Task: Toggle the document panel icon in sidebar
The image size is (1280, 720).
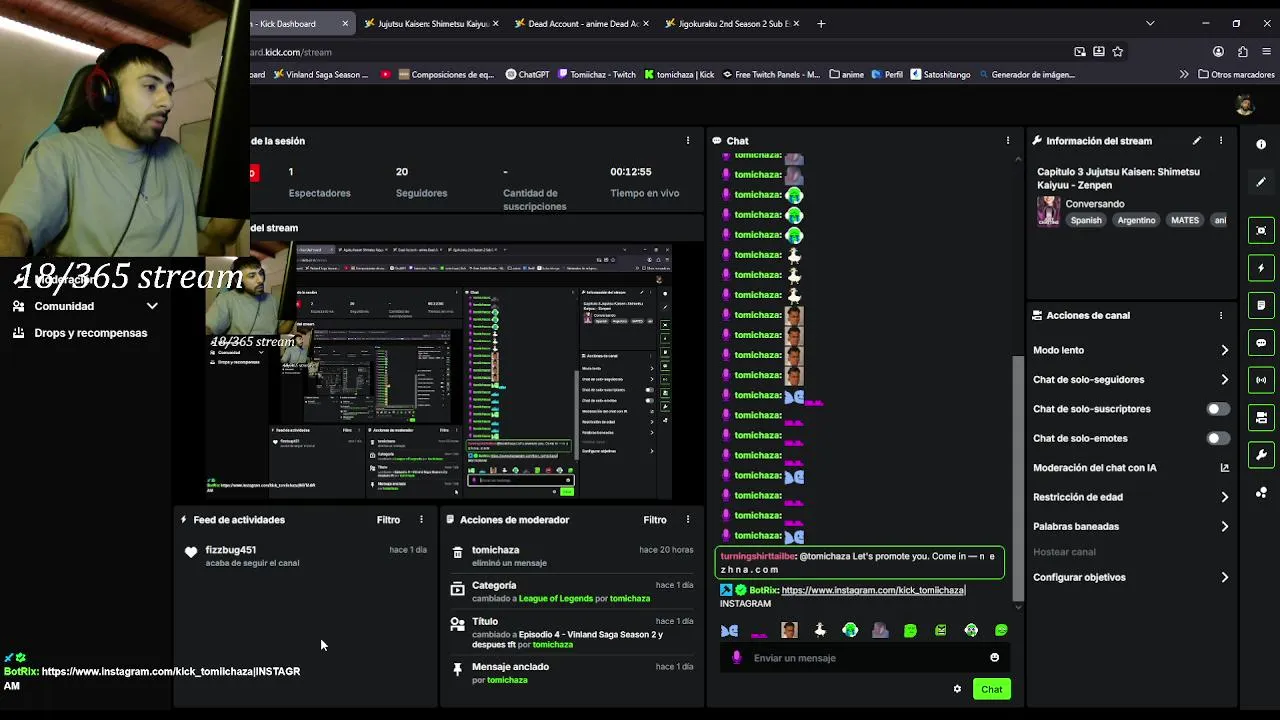Action: click(1261, 305)
